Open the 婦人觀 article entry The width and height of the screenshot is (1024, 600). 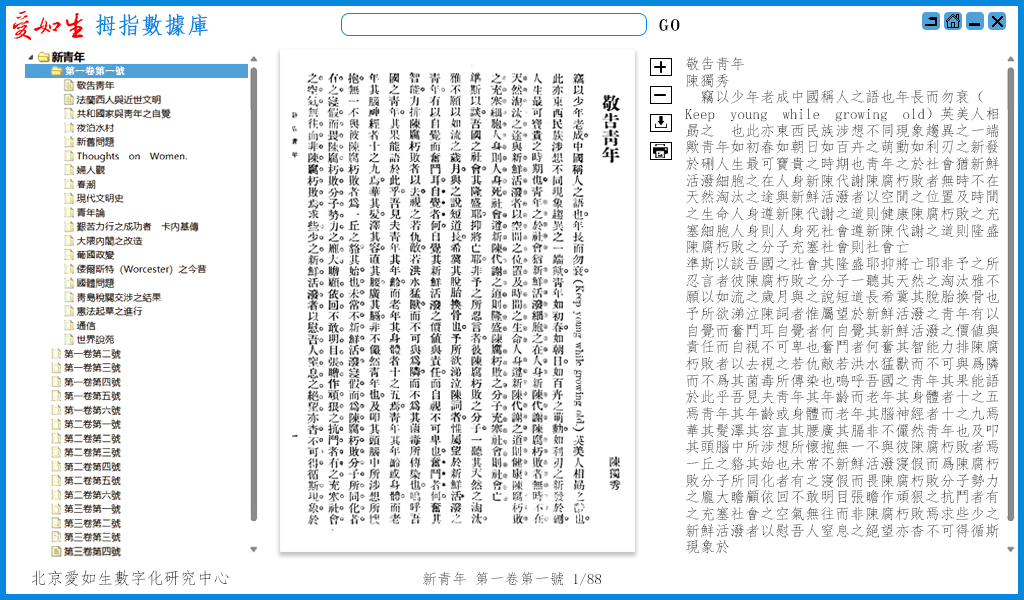click(x=91, y=169)
